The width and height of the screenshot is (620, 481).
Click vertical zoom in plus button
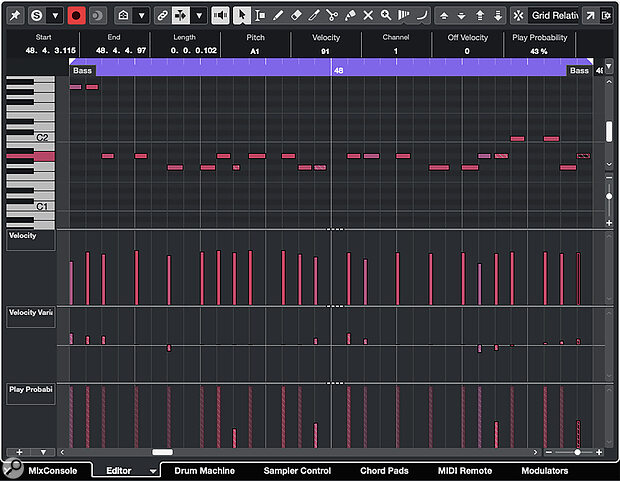(x=609, y=223)
